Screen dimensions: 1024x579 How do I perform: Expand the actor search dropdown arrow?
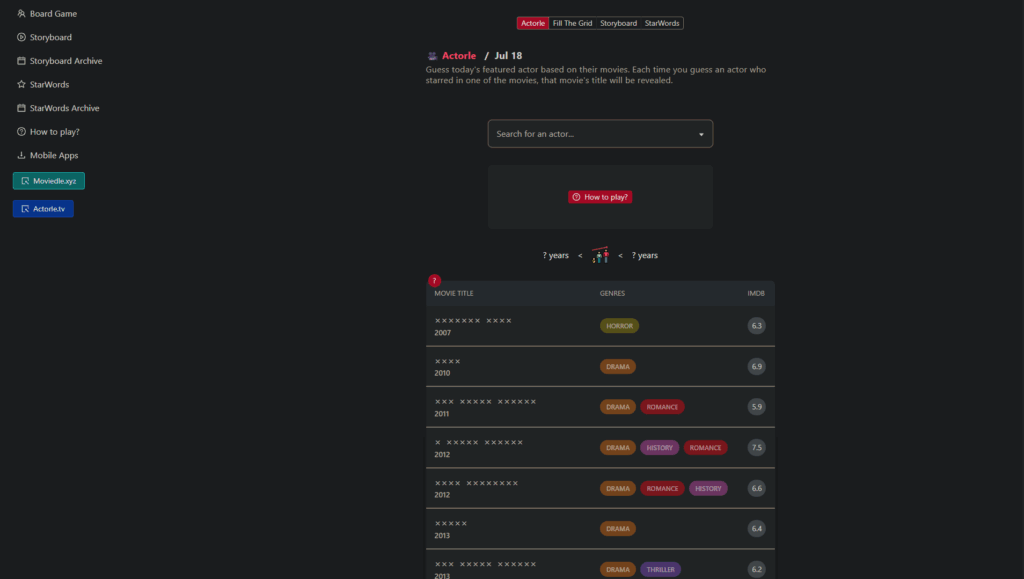[x=701, y=134]
